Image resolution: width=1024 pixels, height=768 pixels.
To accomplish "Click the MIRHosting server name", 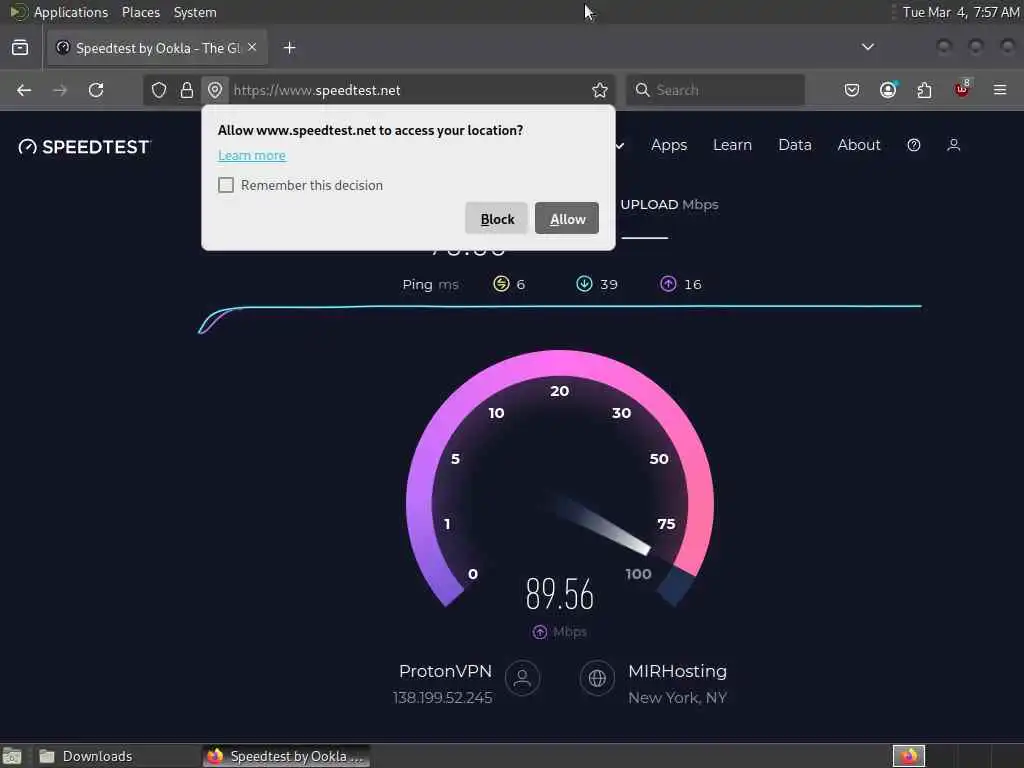I will pyautogui.click(x=677, y=671).
